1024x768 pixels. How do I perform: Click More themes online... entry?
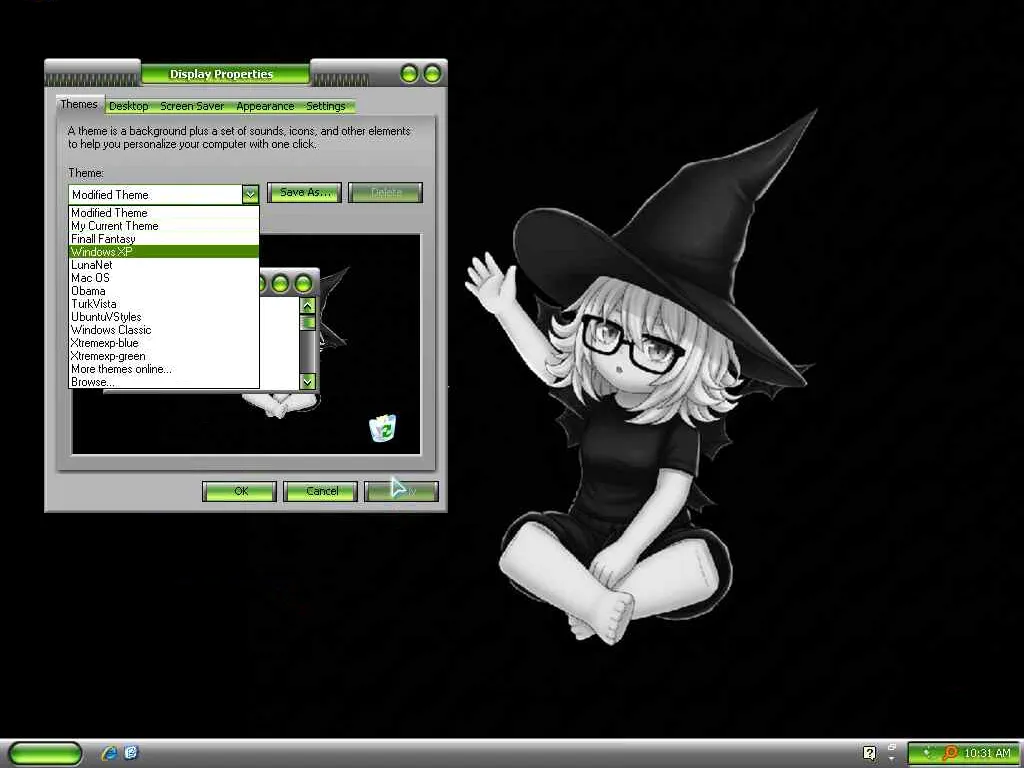[164, 370]
